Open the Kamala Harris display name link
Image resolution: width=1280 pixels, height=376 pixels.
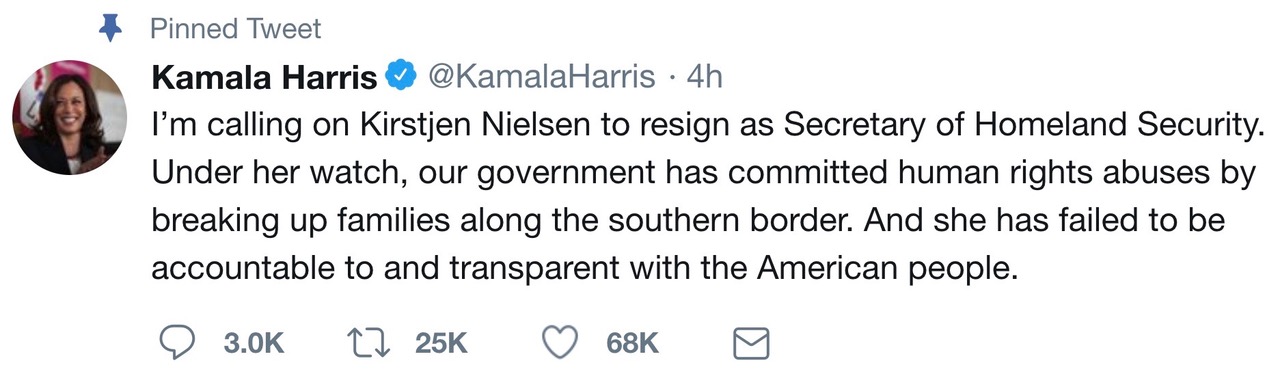264,77
